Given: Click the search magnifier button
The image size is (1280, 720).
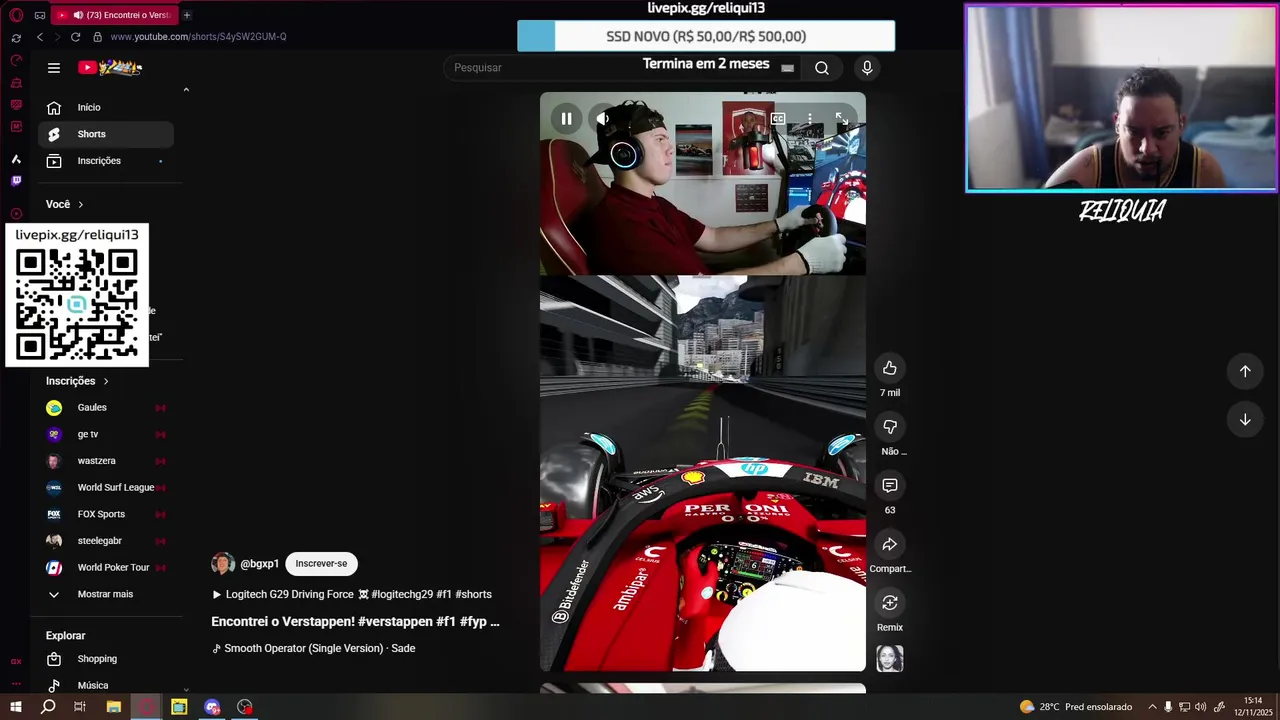Looking at the screenshot, I should (822, 68).
